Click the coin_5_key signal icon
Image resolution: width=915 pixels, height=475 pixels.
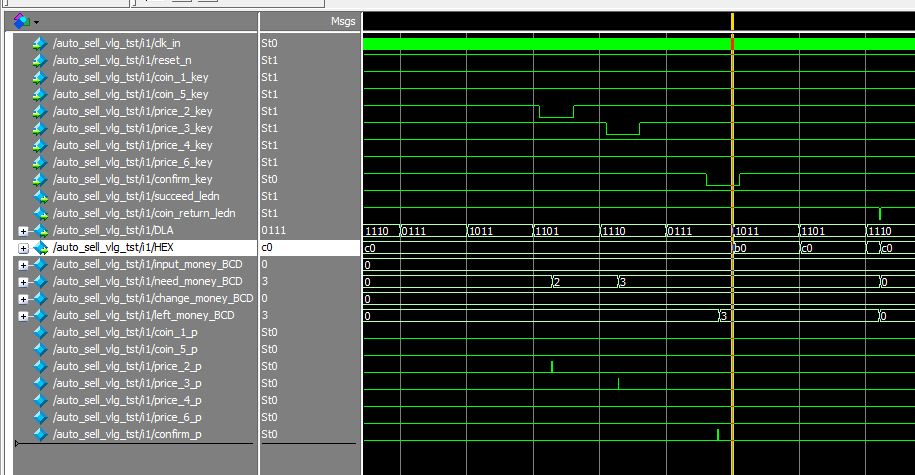point(40,94)
